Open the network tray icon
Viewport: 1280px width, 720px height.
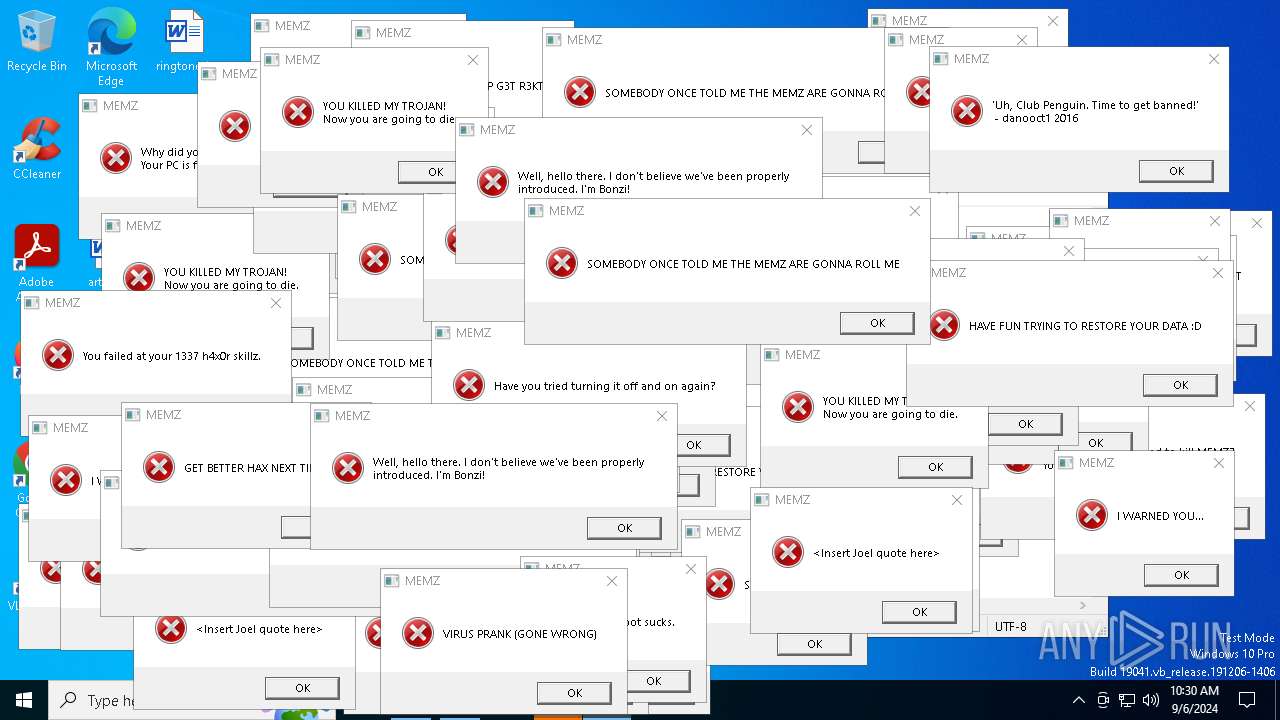pyautogui.click(x=1128, y=700)
